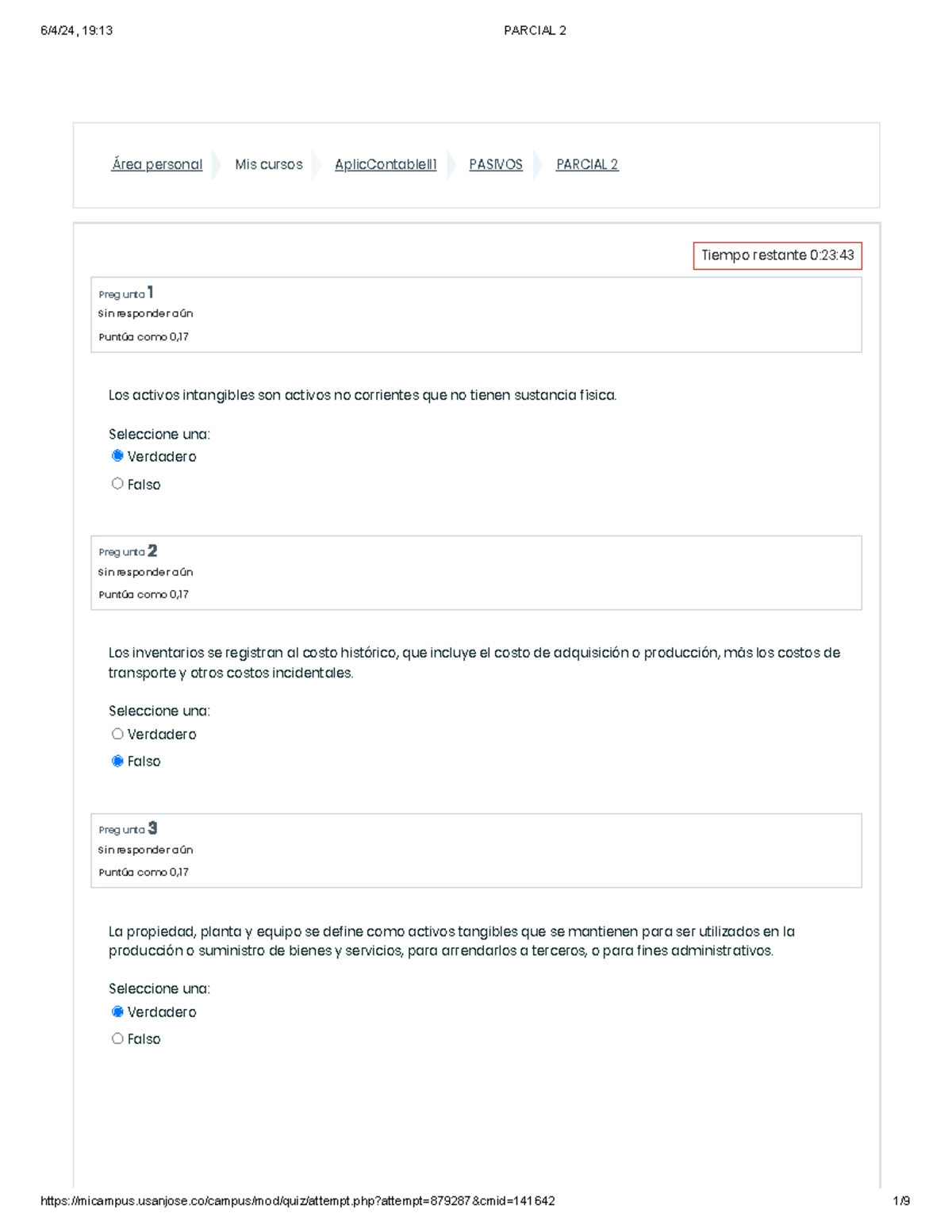This screenshot has height=1232, width=952.
Task: Open the Área personal breadcrumb link
Action: click(156, 165)
